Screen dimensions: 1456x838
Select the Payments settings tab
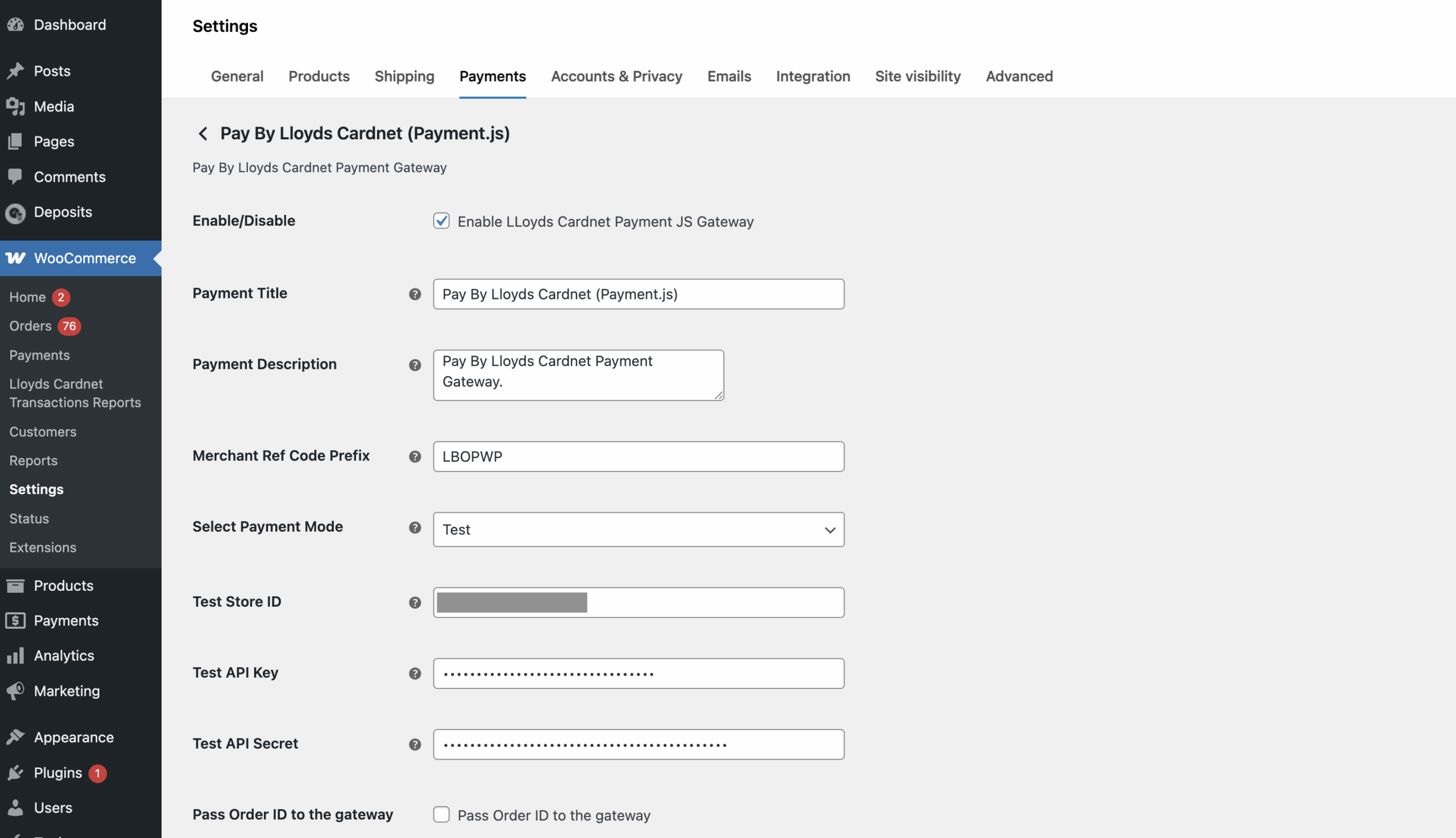point(492,76)
